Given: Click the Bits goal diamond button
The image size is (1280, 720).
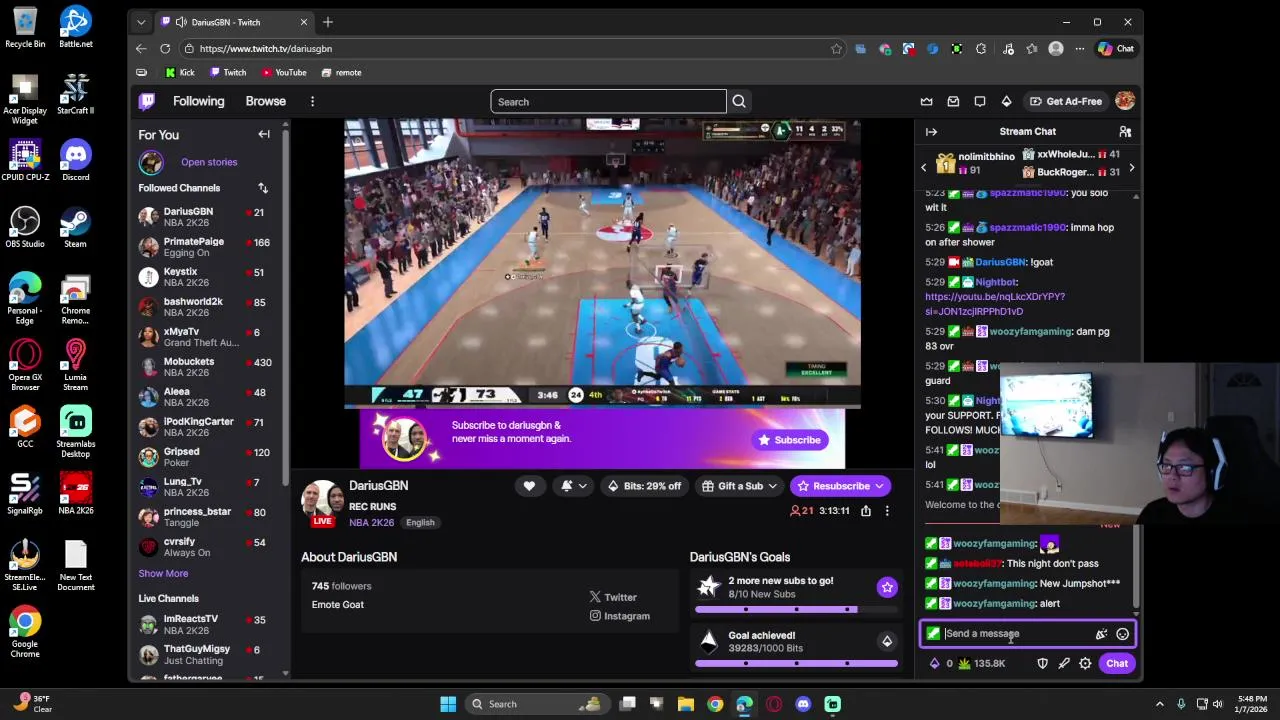Looking at the screenshot, I should tap(887, 641).
